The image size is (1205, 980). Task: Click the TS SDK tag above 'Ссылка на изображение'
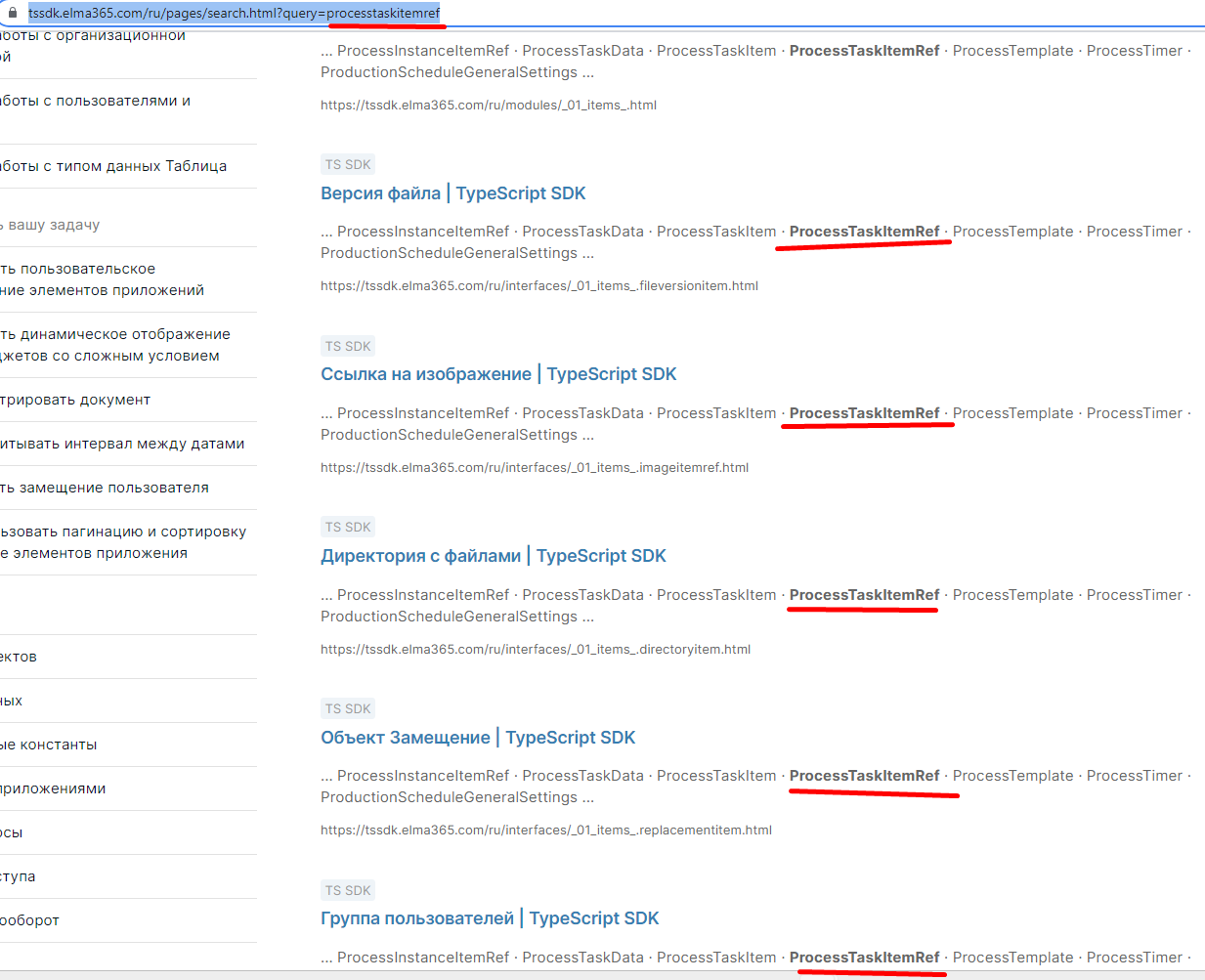348,346
